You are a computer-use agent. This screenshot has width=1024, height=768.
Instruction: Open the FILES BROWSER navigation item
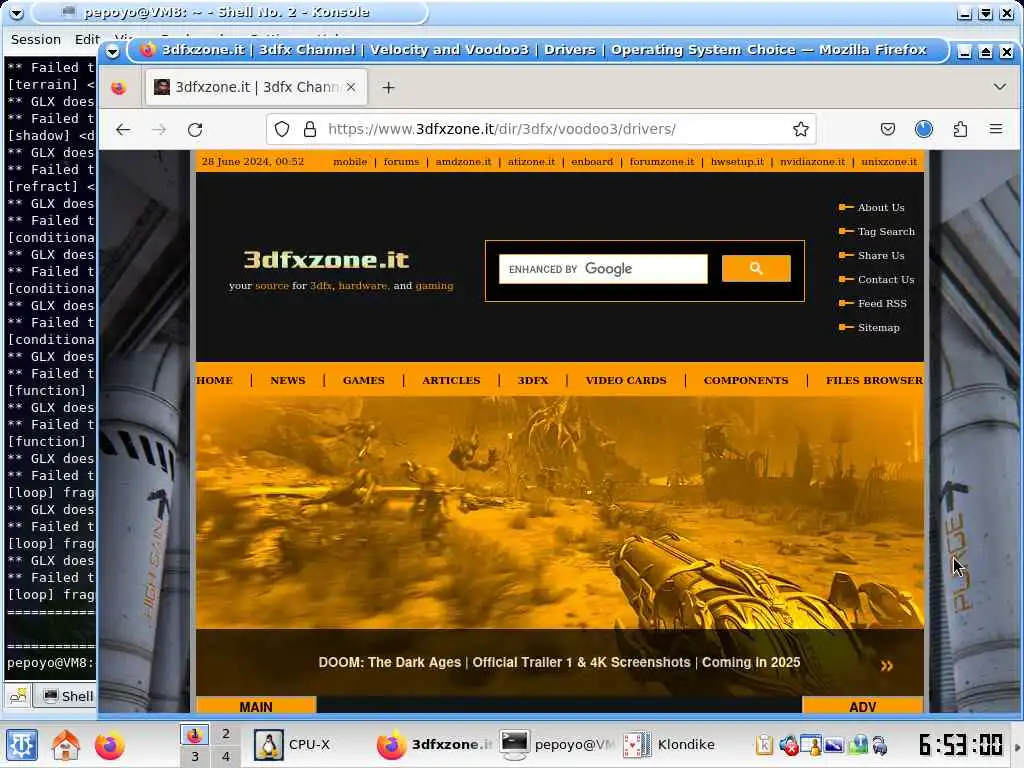874,381
